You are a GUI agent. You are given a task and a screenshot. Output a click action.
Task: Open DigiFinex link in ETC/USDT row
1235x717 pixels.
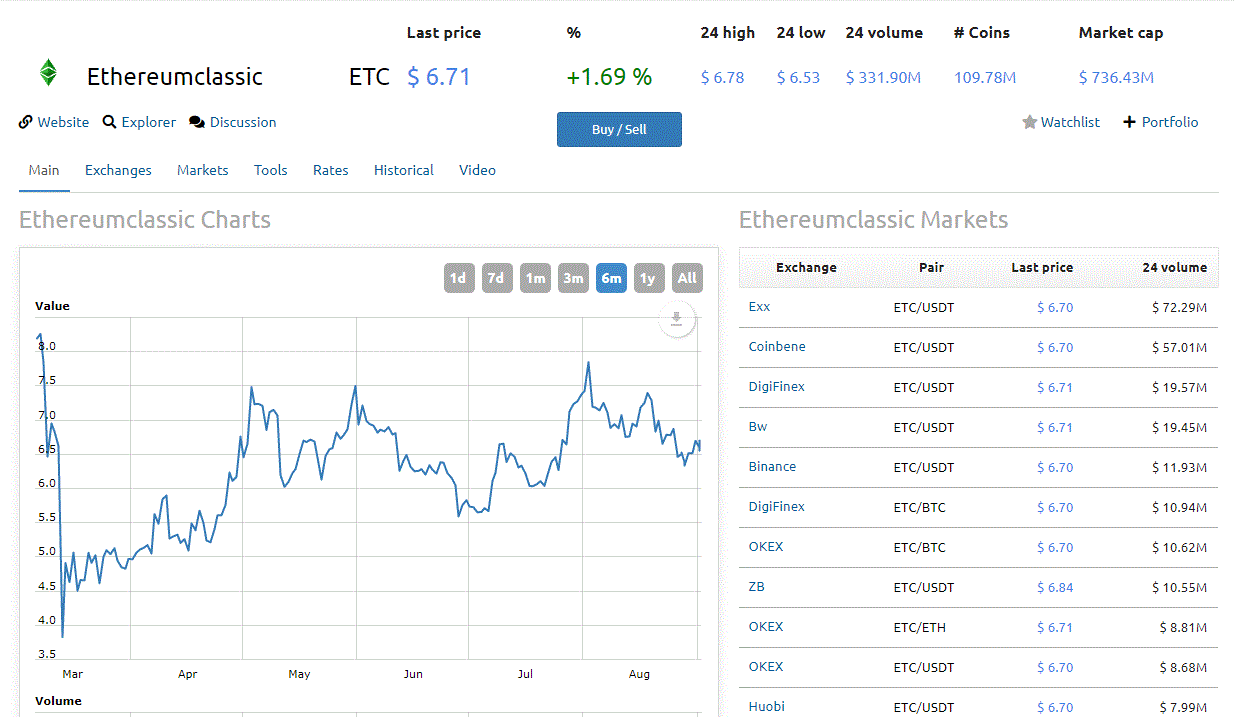[777, 387]
